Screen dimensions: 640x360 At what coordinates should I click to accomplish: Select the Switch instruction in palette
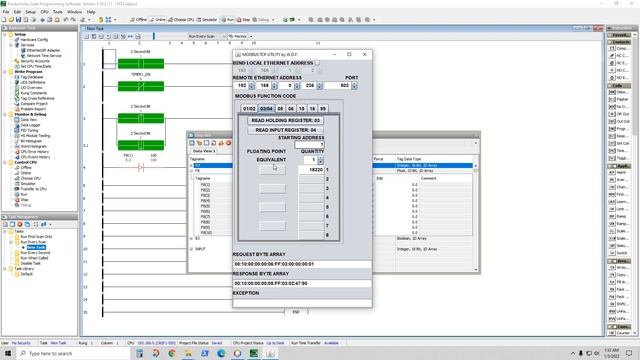pos(619,253)
